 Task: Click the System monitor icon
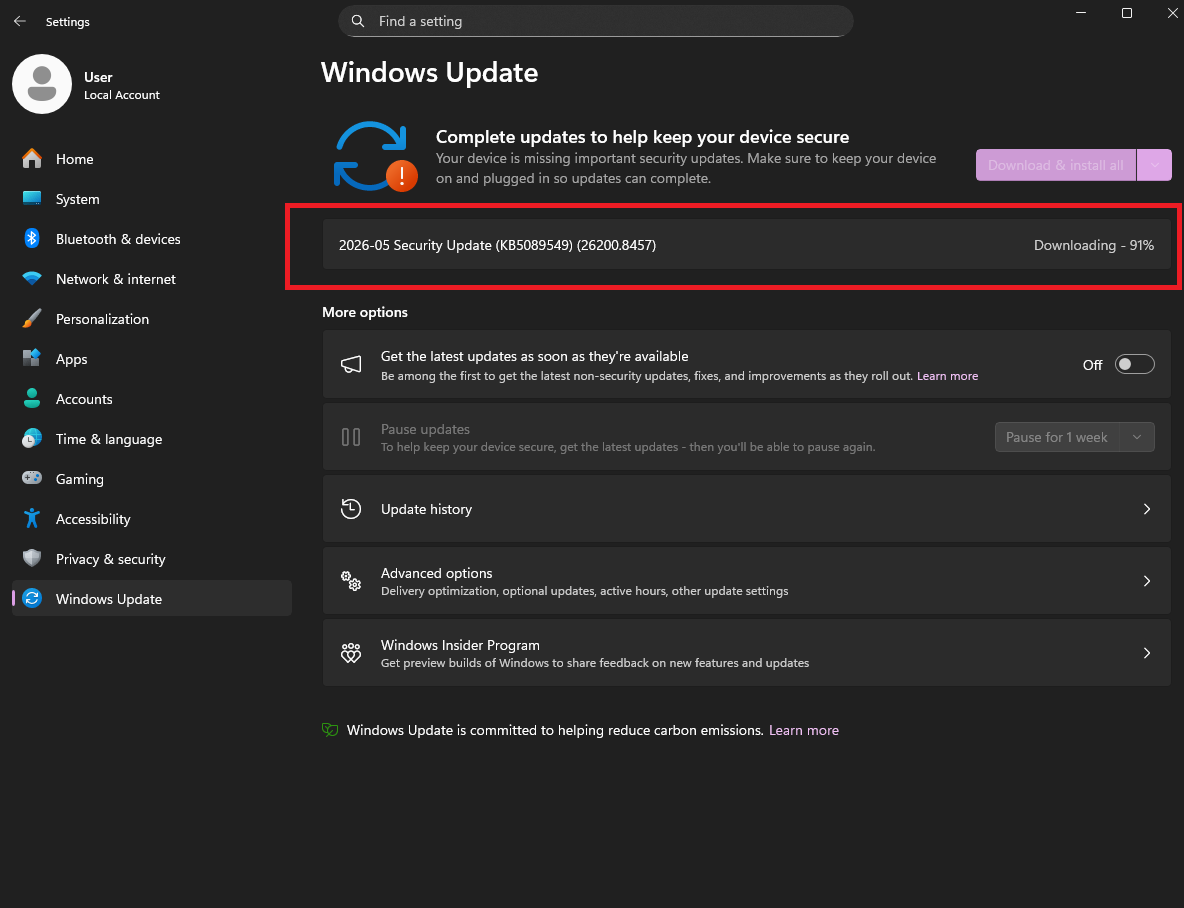pyautogui.click(x=32, y=199)
